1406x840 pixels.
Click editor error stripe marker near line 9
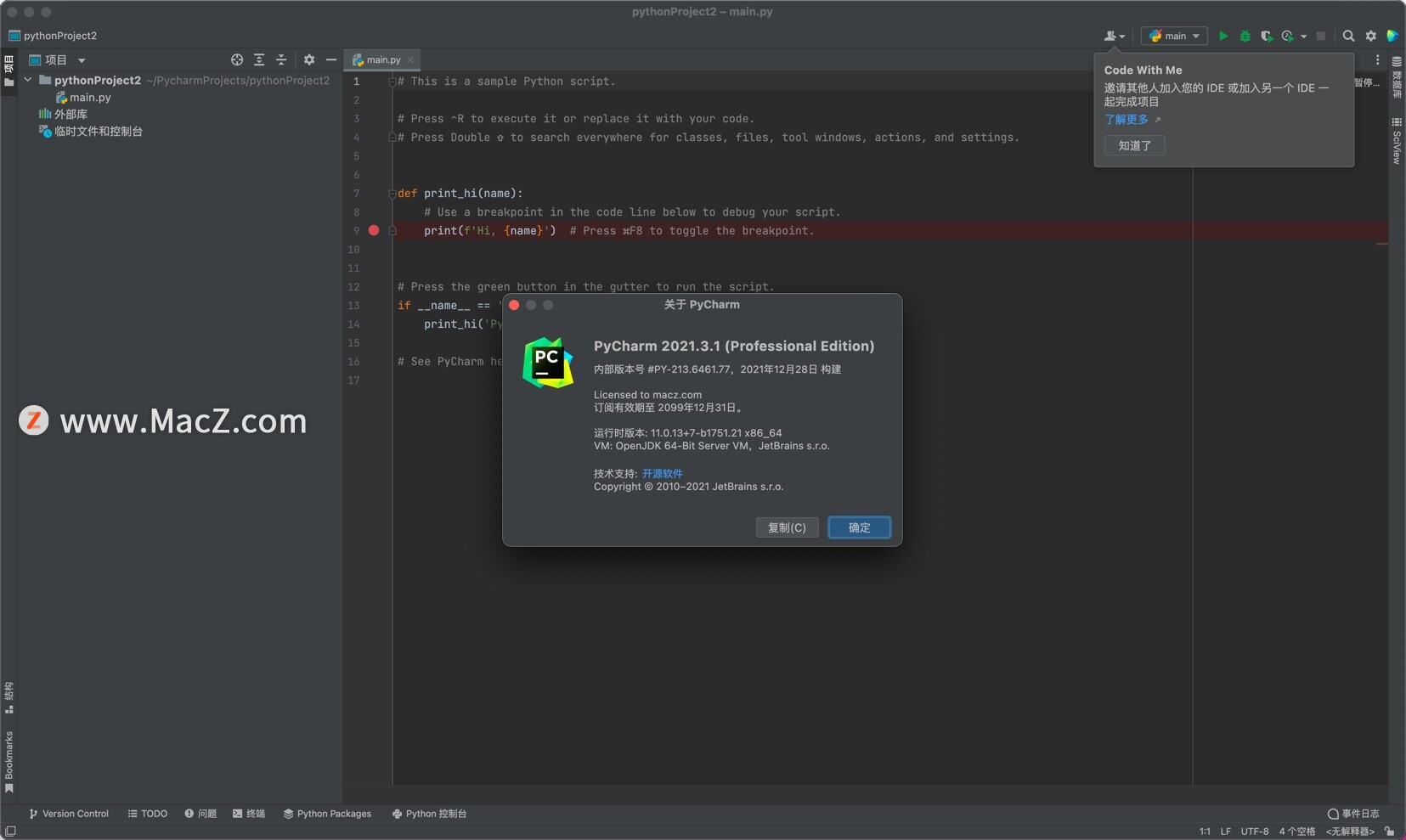click(1382, 244)
